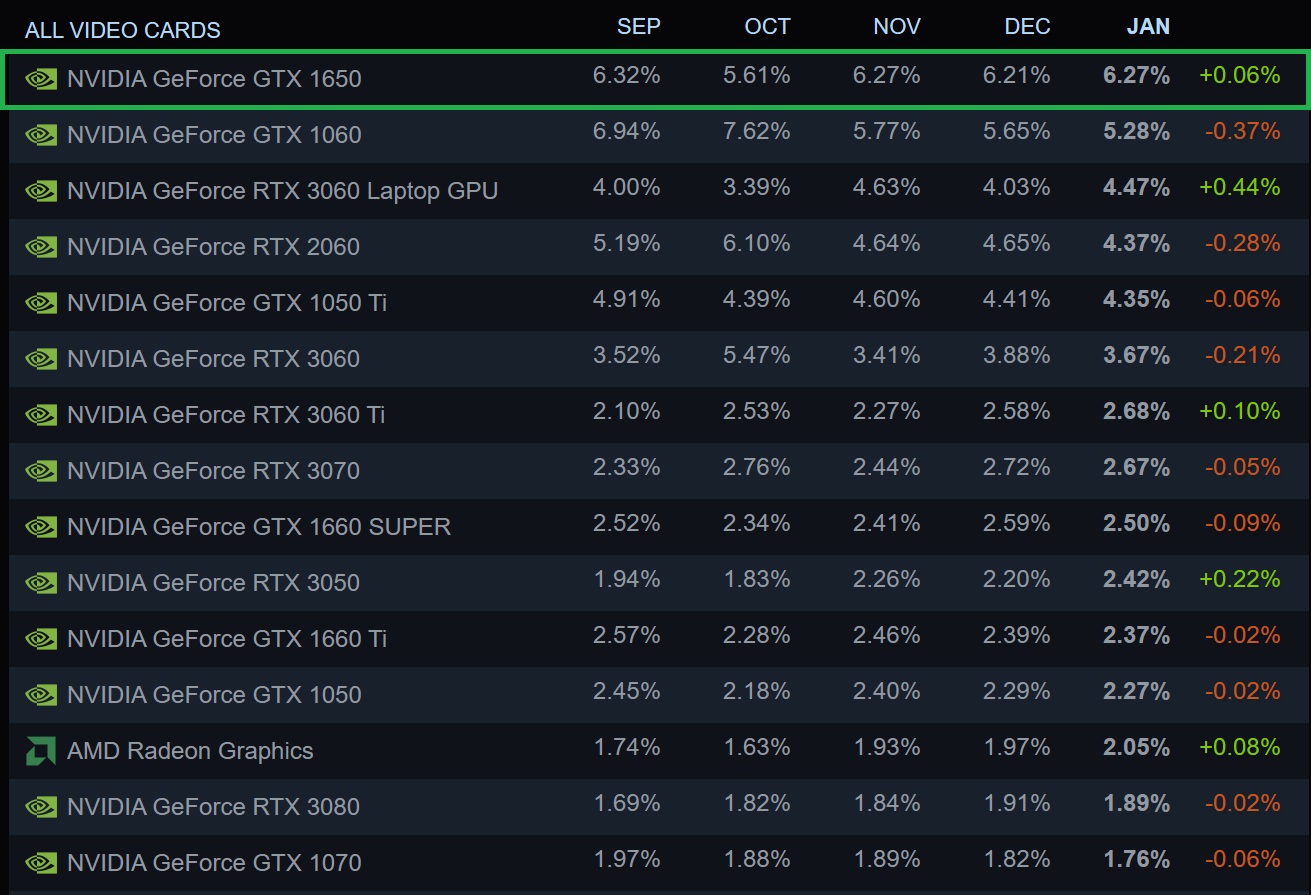The width and height of the screenshot is (1311, 895).
Task: Click the 1.89% JAN value for RTX 3080
Action: [x=1136, y=803]
